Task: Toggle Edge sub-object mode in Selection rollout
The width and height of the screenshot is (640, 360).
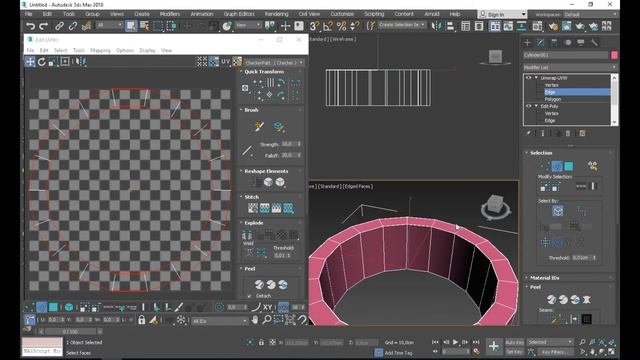Action: pos(557,166)
